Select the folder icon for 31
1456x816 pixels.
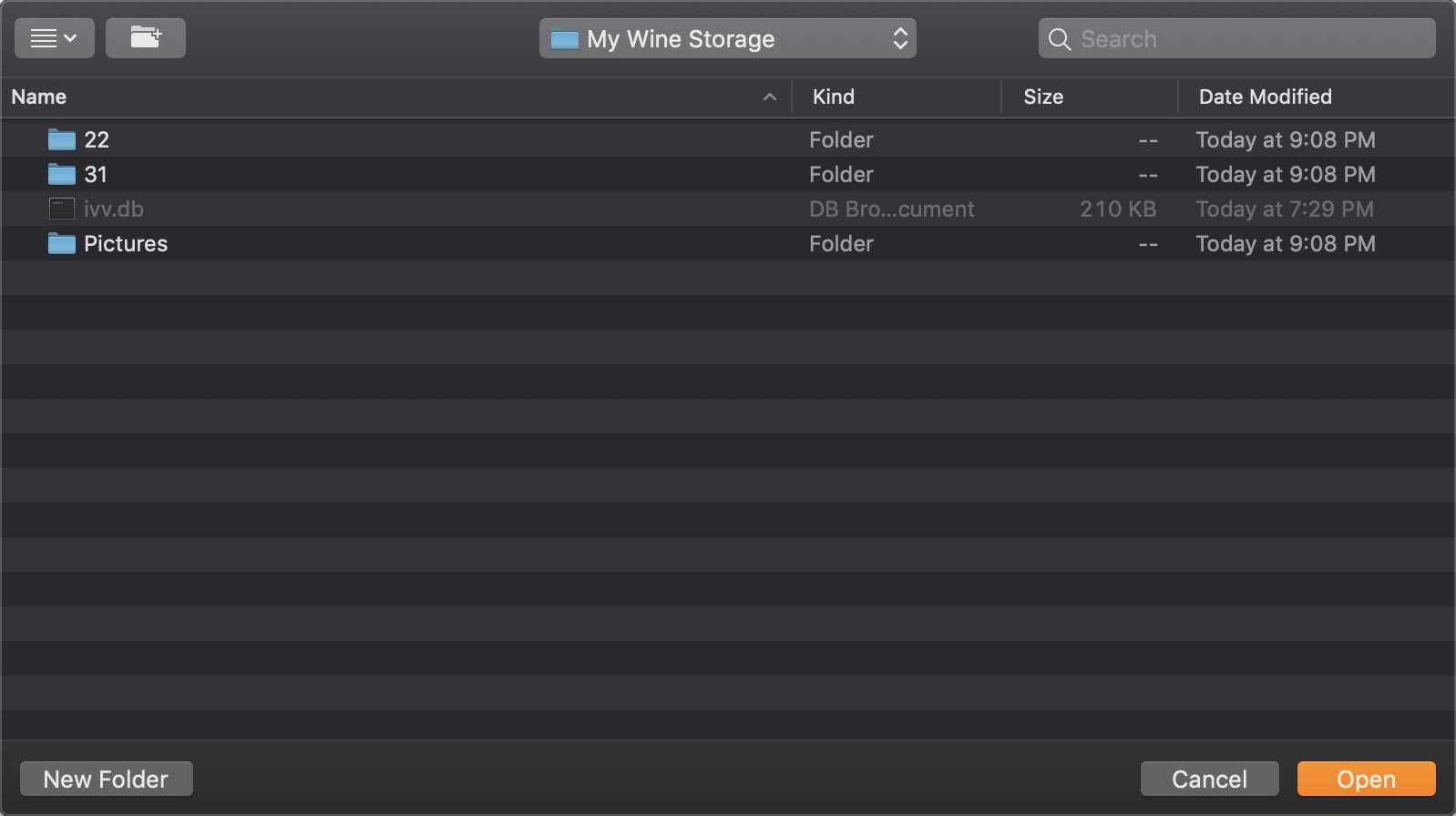click(x=61, y=174)
